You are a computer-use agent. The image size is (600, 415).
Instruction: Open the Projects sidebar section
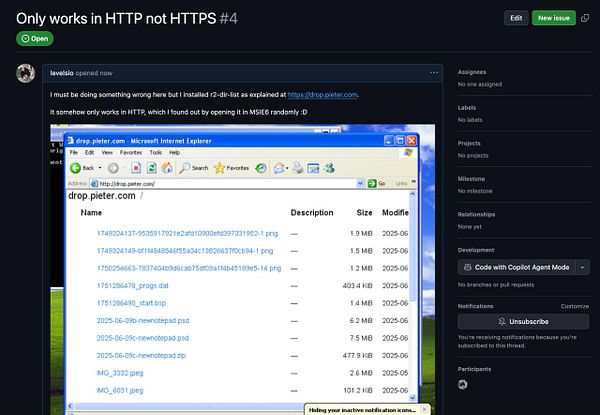[469, 143]
